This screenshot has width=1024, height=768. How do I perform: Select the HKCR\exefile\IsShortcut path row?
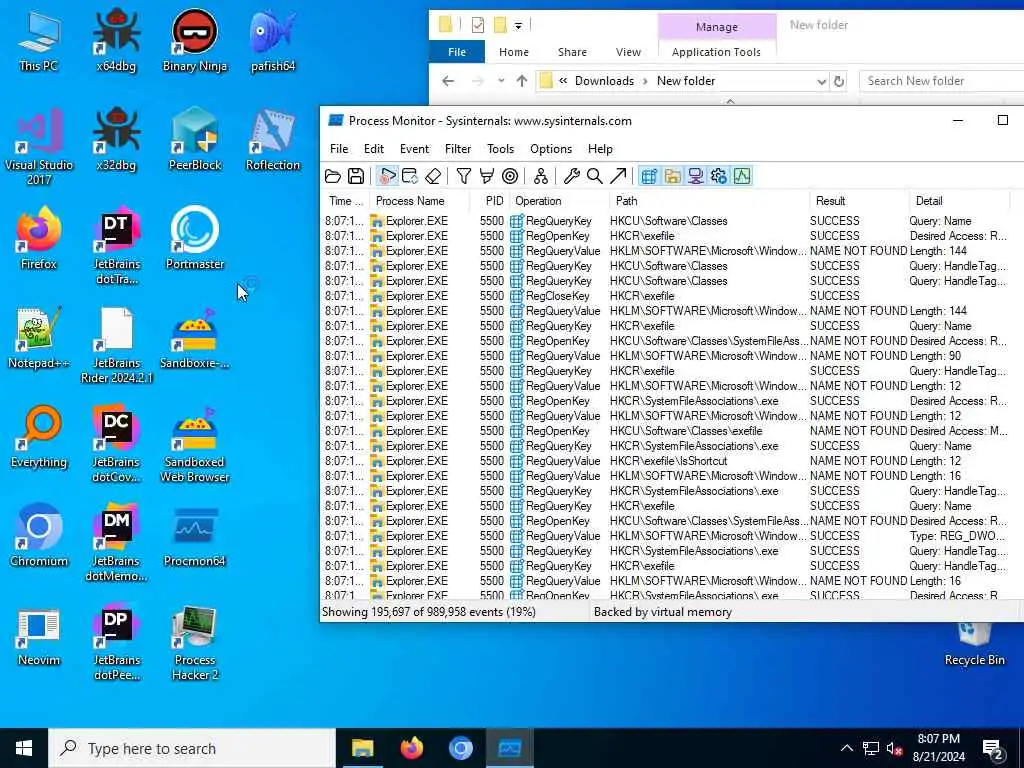tap(671, 460)
